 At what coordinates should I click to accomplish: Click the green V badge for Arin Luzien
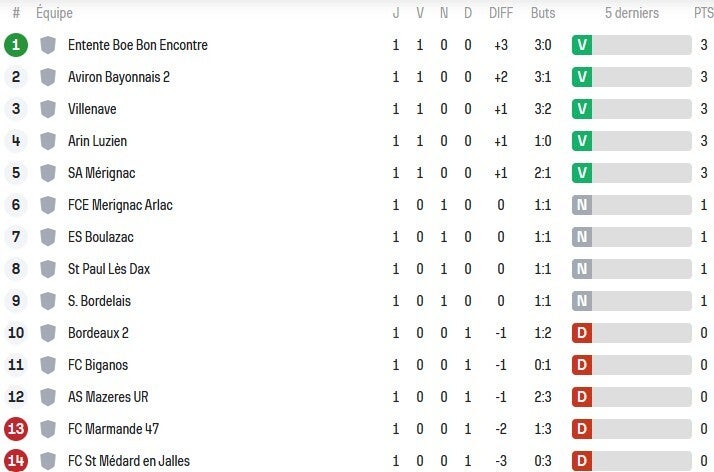coord(582,141)
